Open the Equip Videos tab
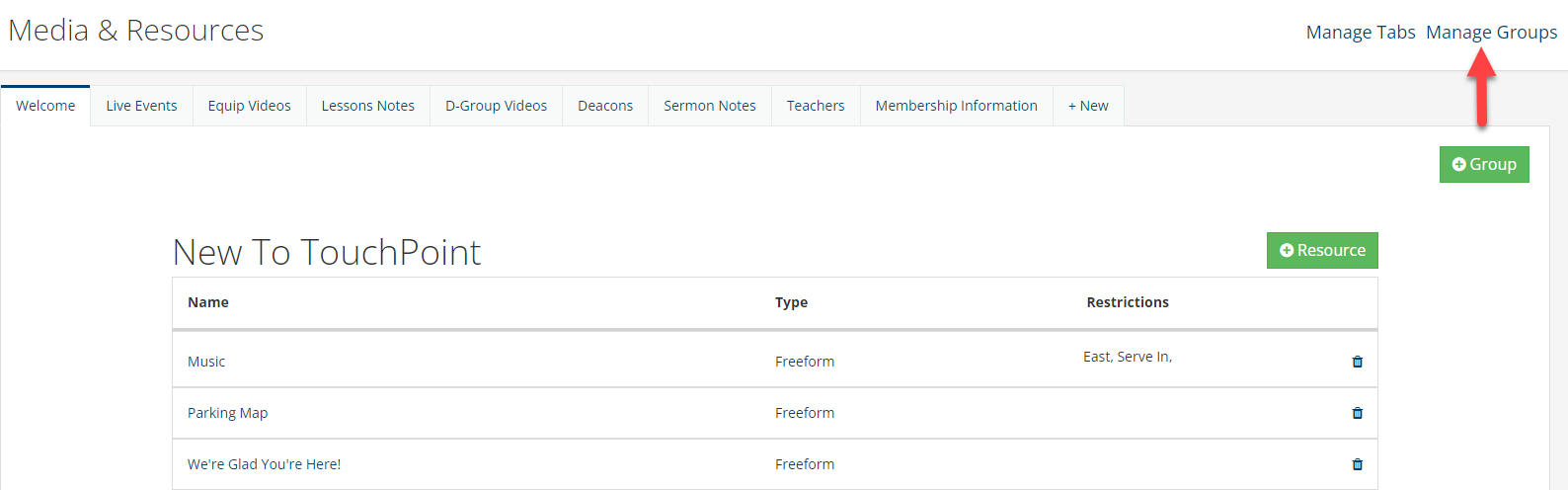 [249, 106]
